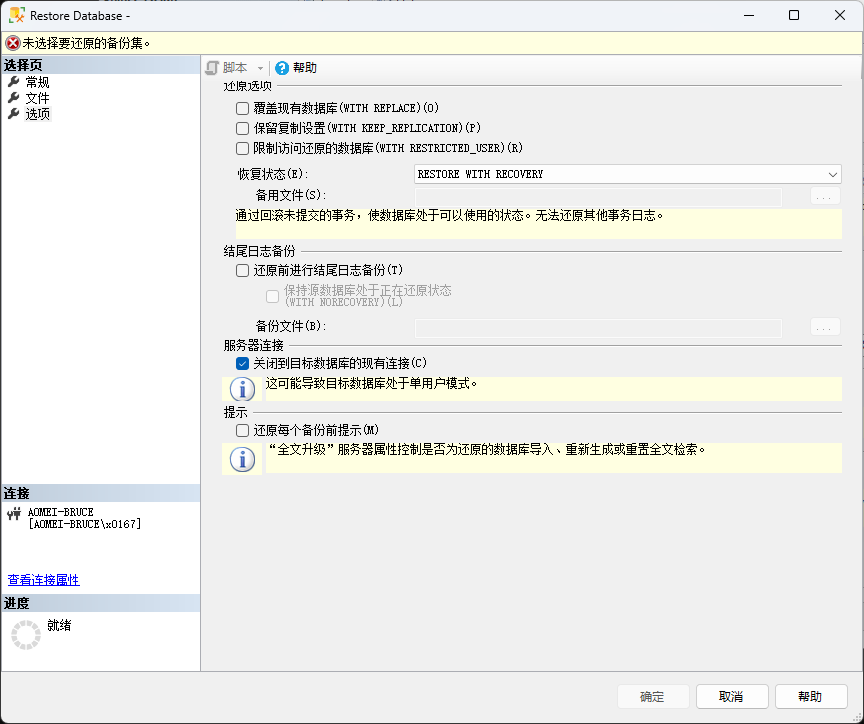Enable 覆盖现有数据库 (WITH REPLACE) checkbox
Screen dimensions: 864x724
(242, 108)
